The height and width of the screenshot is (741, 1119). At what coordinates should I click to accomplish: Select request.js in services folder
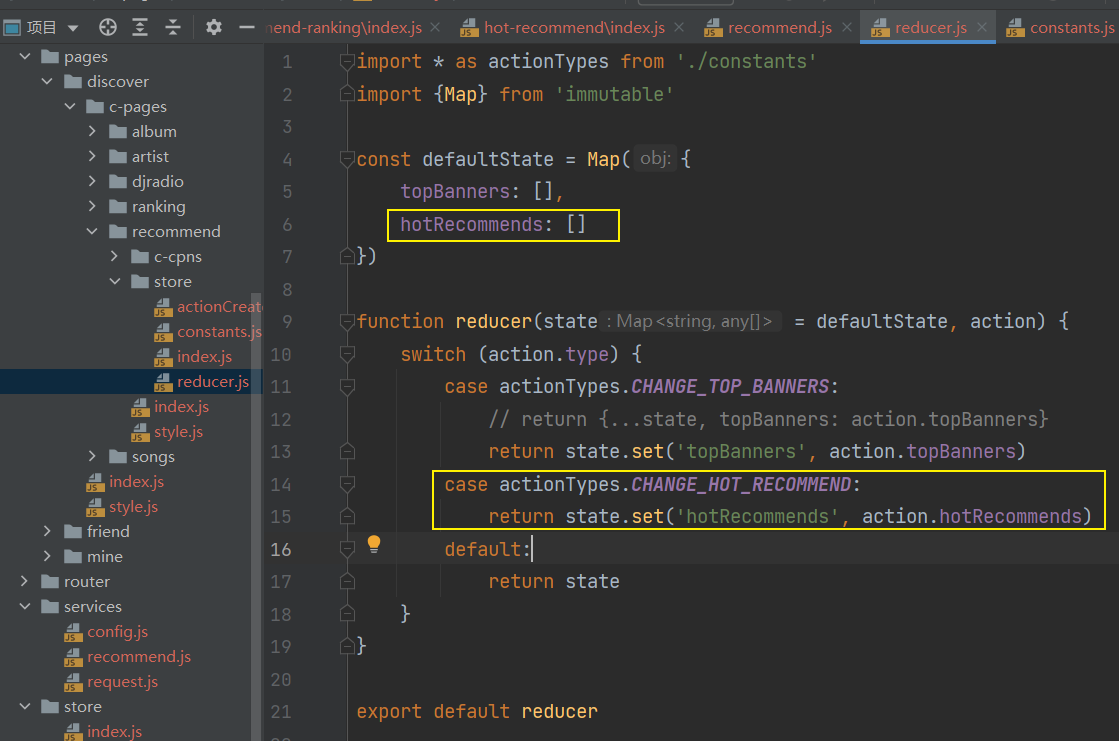[x=122, y=681]
